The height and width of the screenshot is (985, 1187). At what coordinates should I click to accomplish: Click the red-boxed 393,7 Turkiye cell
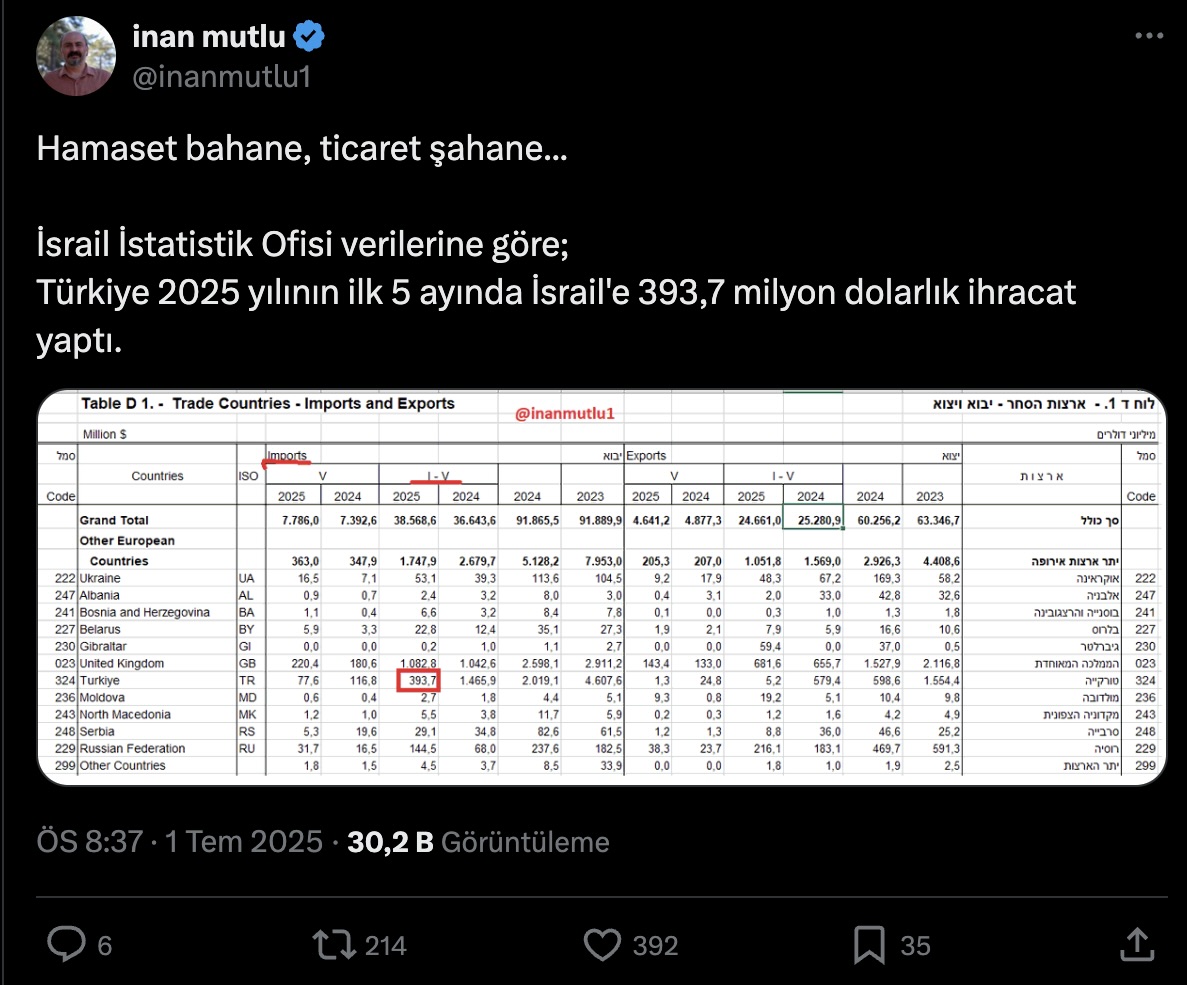click(x=419, y=680)
